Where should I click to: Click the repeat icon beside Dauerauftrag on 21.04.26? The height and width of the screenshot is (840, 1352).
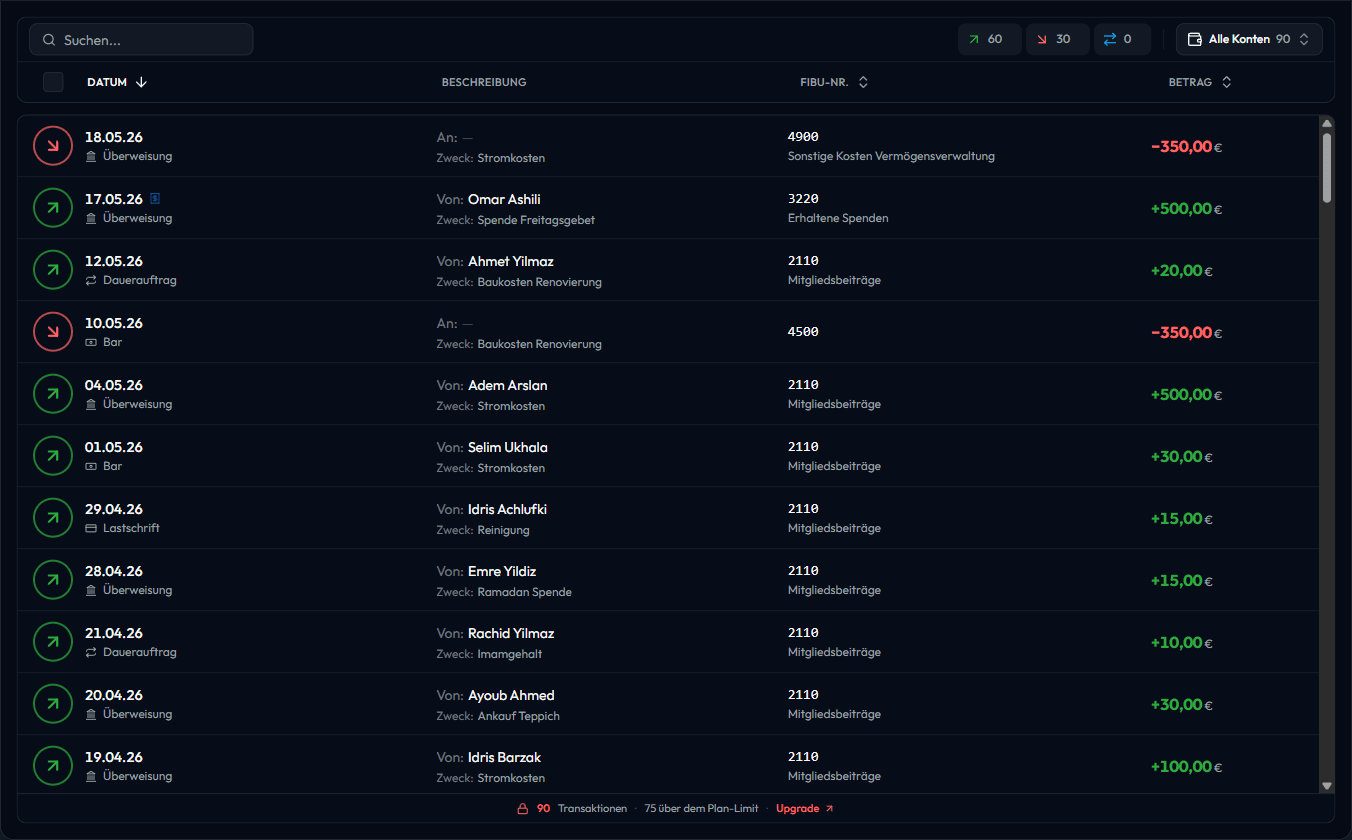coord(91,653)
